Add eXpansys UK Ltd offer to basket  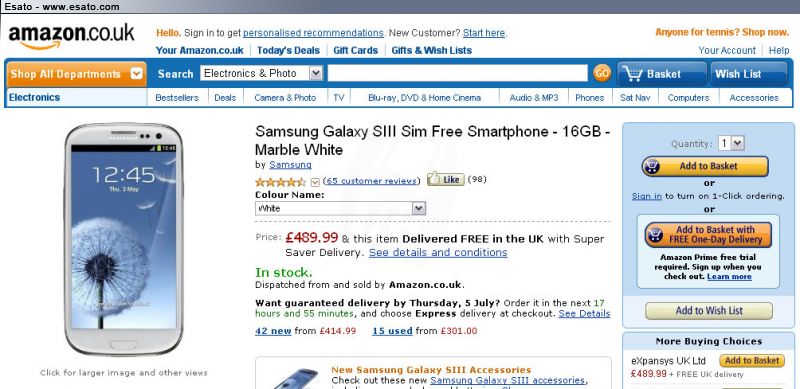[x=752, y=360]
